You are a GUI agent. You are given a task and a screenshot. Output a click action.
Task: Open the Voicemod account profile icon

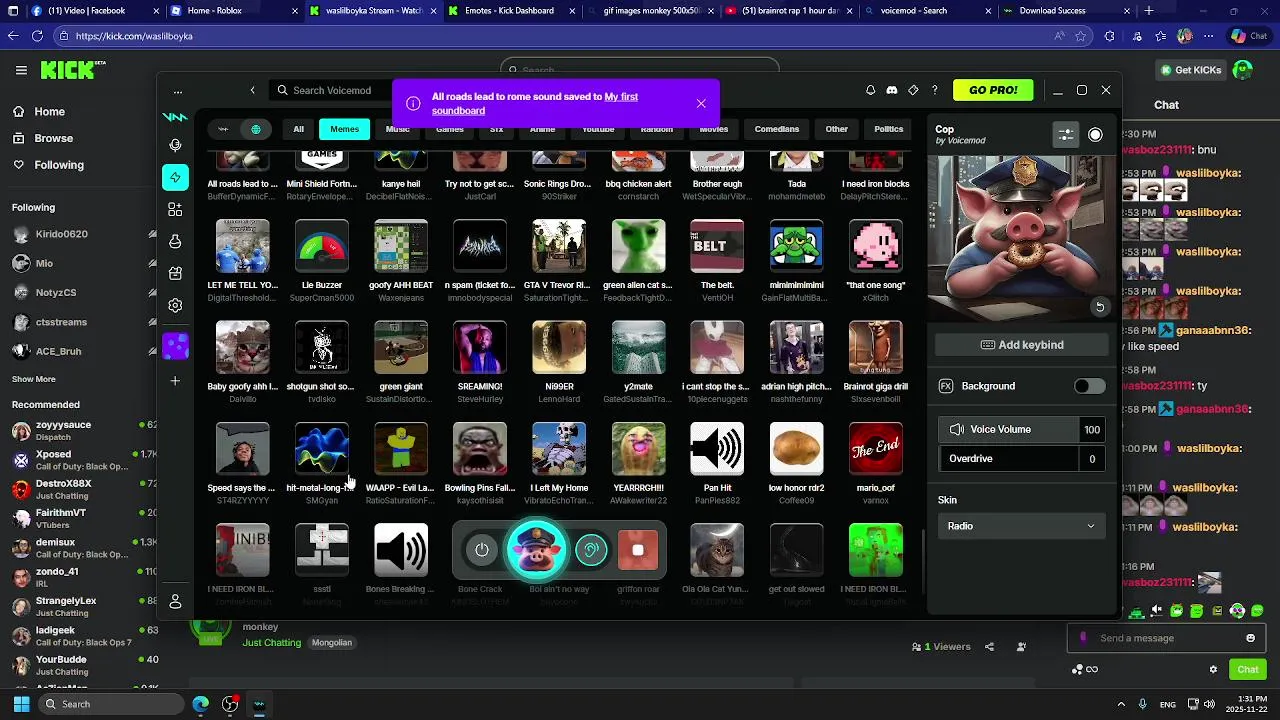[x=175, y=601]
